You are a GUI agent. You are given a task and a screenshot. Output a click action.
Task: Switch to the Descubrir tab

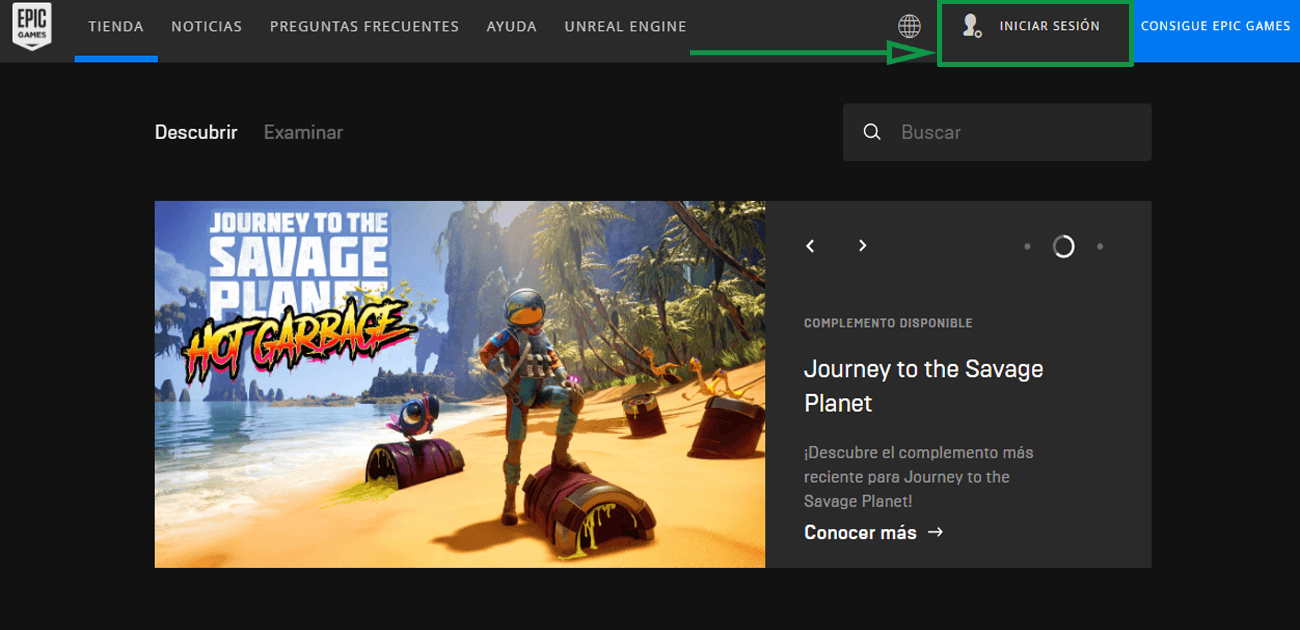196,132
